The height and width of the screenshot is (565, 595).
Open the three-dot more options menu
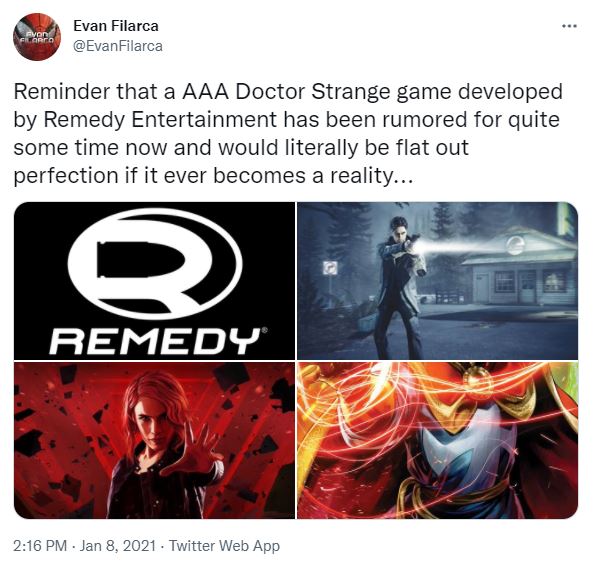pyautogui.click(x=569, y=26)
